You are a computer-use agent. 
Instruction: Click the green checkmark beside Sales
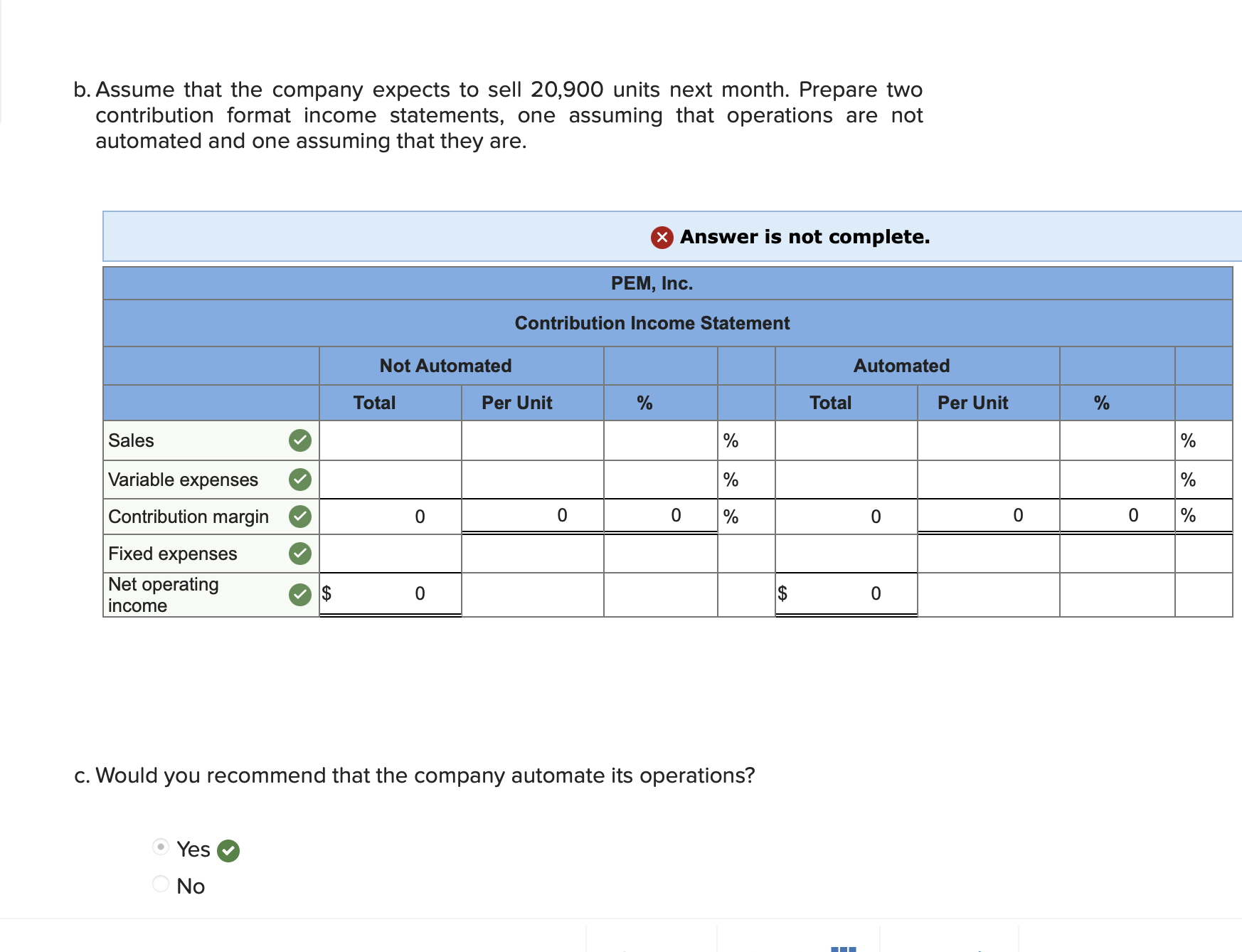[300, 440]
